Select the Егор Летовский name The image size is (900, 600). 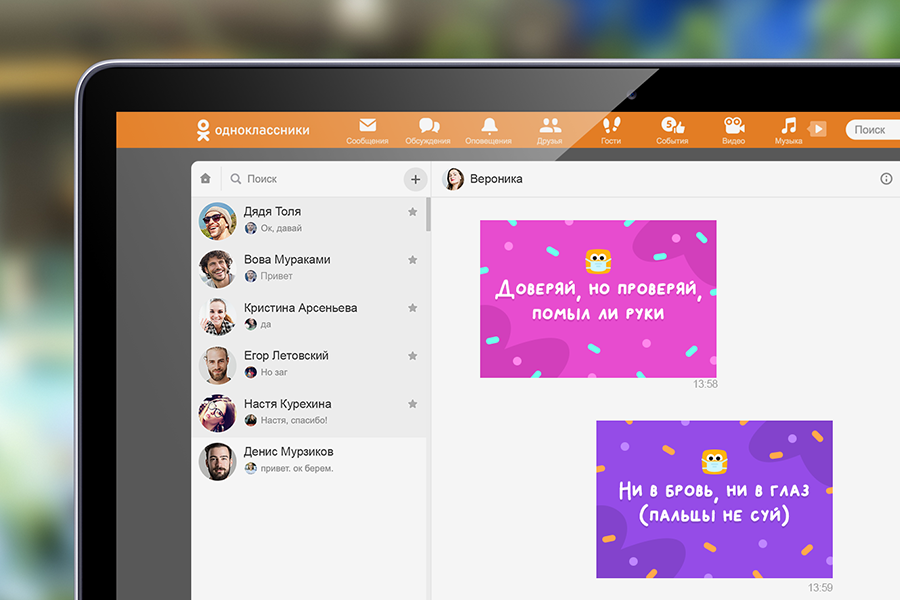286,356
